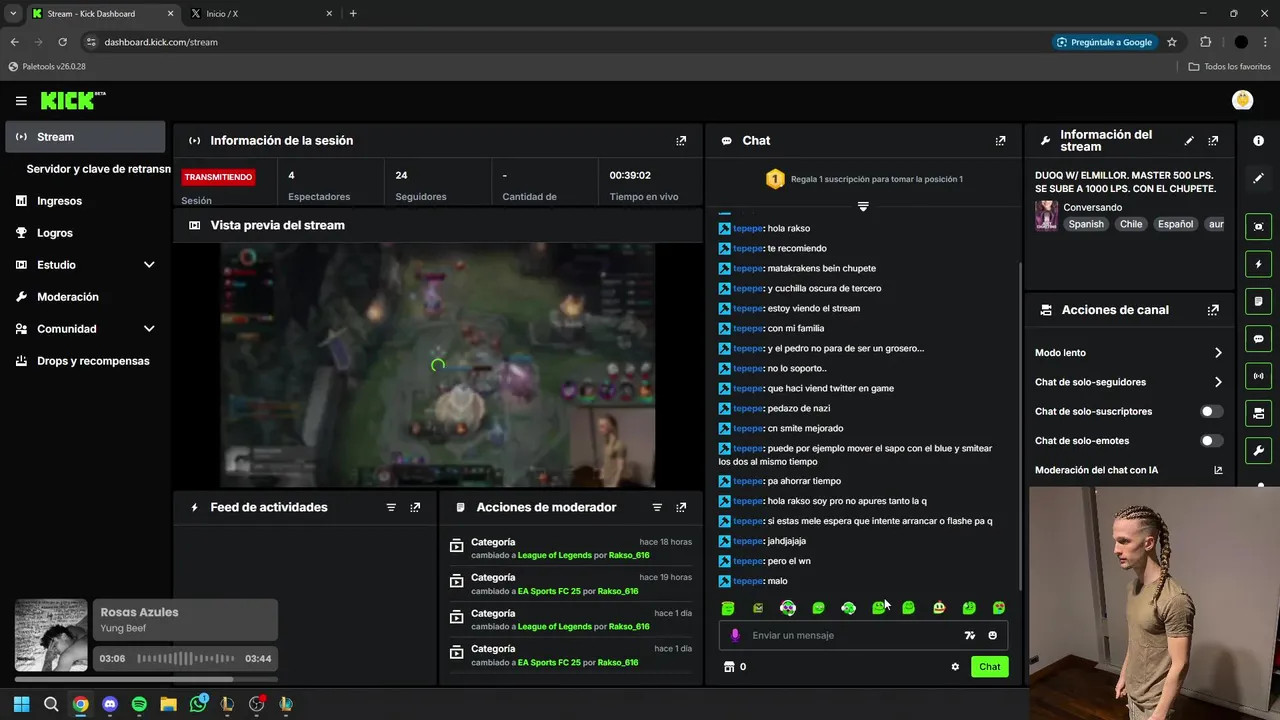Image resolution: width=1280 pixels, height=720 pixels.
Task: Click Regala 1 suscripción banner
Action: [863, 179]
